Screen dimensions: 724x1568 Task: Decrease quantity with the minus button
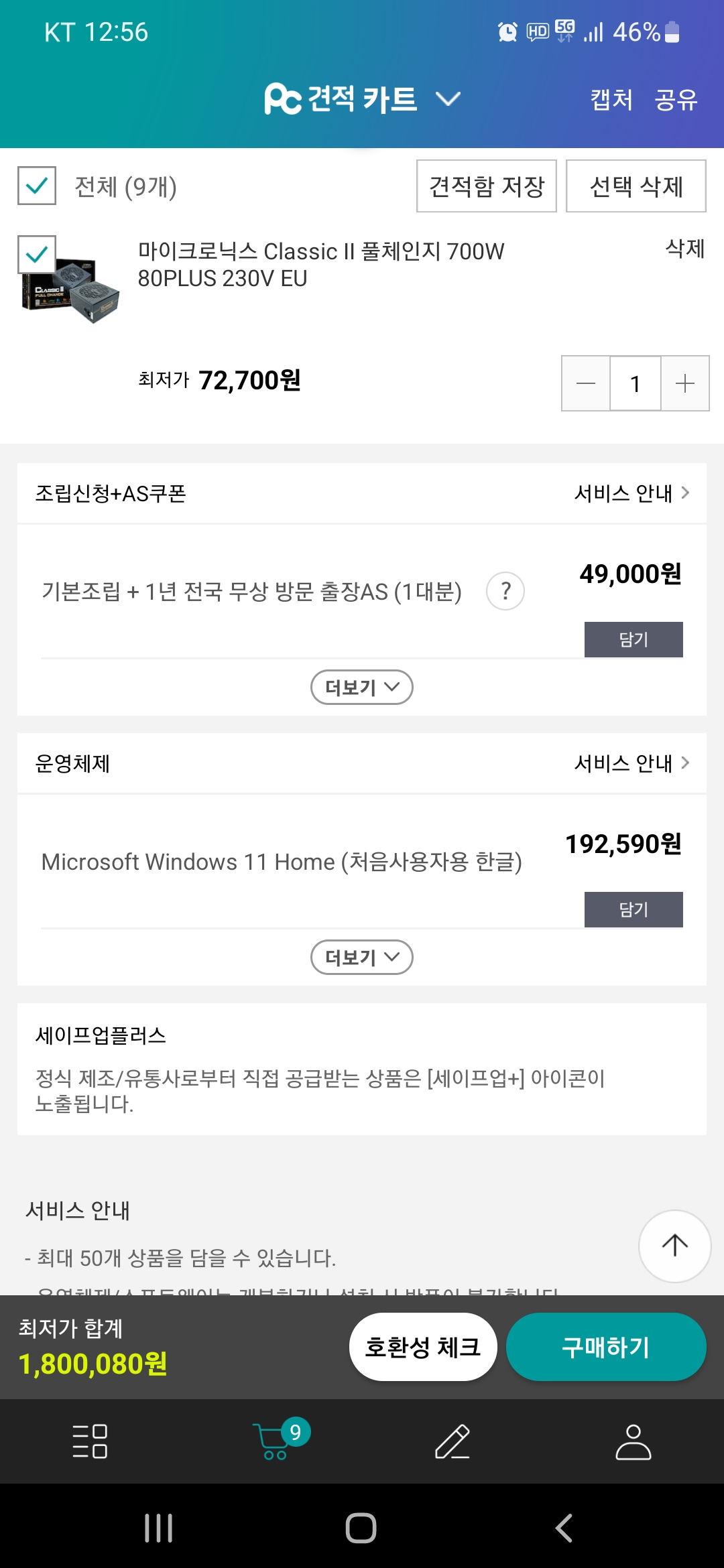(586, 383)
